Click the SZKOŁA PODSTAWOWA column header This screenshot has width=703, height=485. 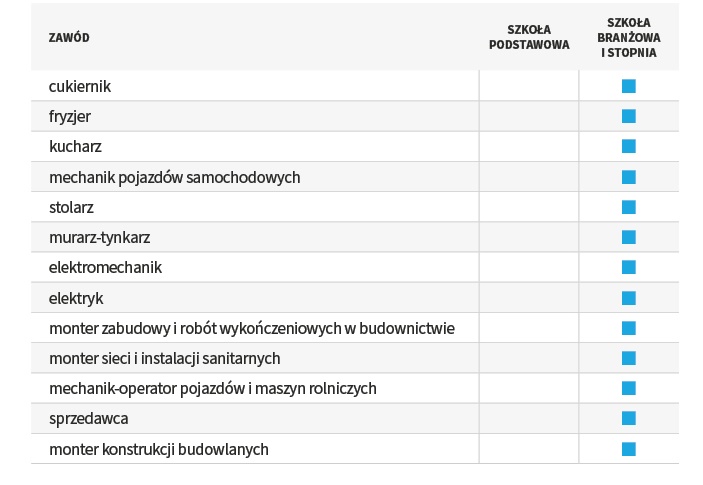pos(529,37)
